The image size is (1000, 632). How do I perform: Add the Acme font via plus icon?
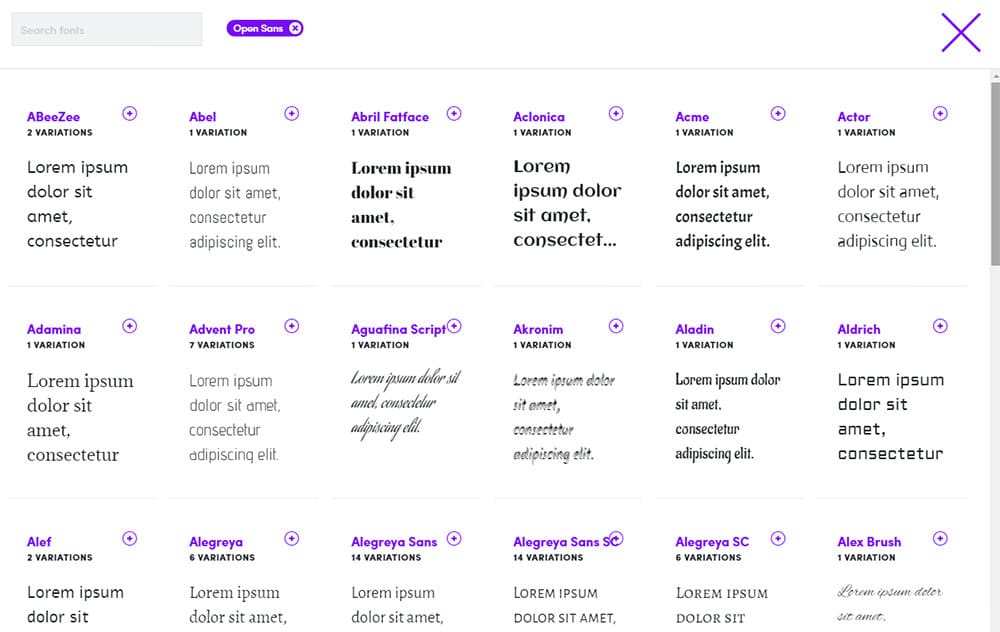pos(778,114)
